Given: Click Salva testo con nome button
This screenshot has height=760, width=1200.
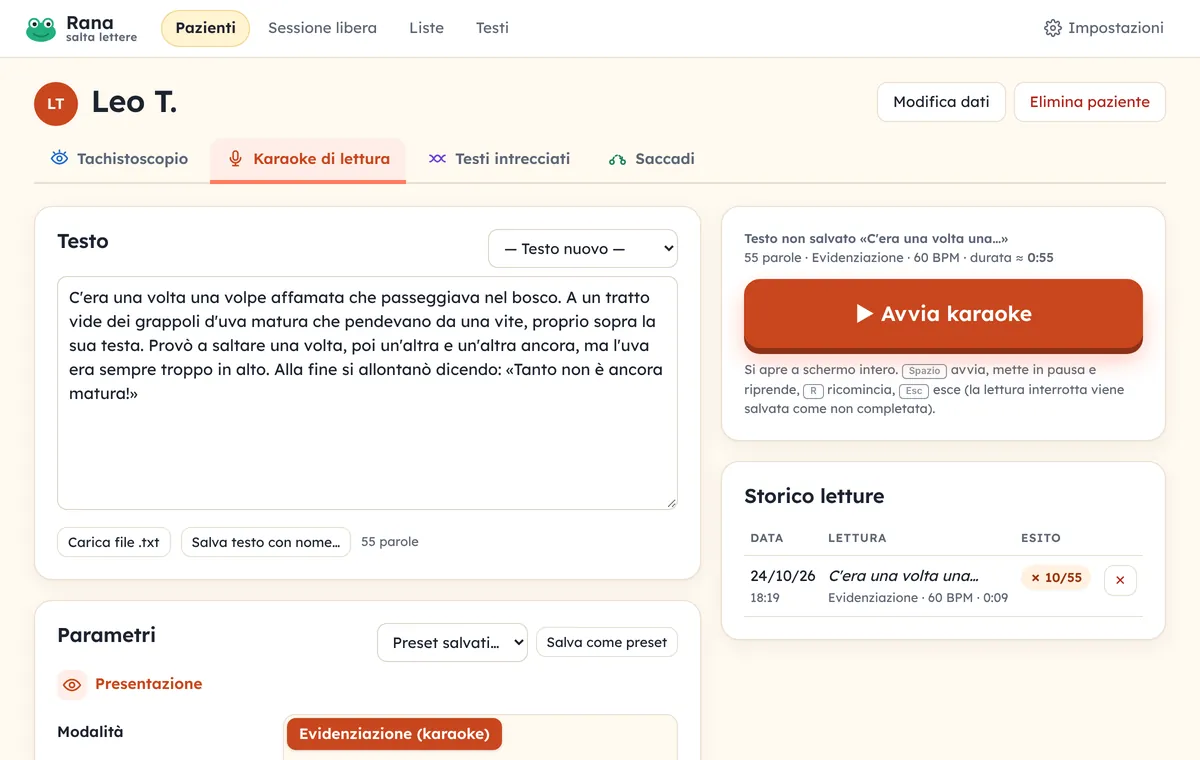Looking at the screenshot, I should (x=266, y=542).
